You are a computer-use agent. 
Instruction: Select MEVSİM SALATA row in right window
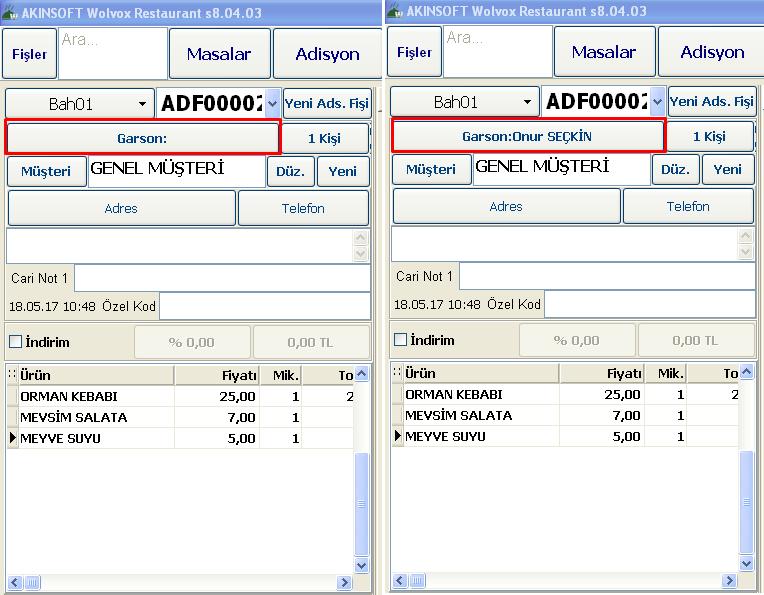pos(565,415)
